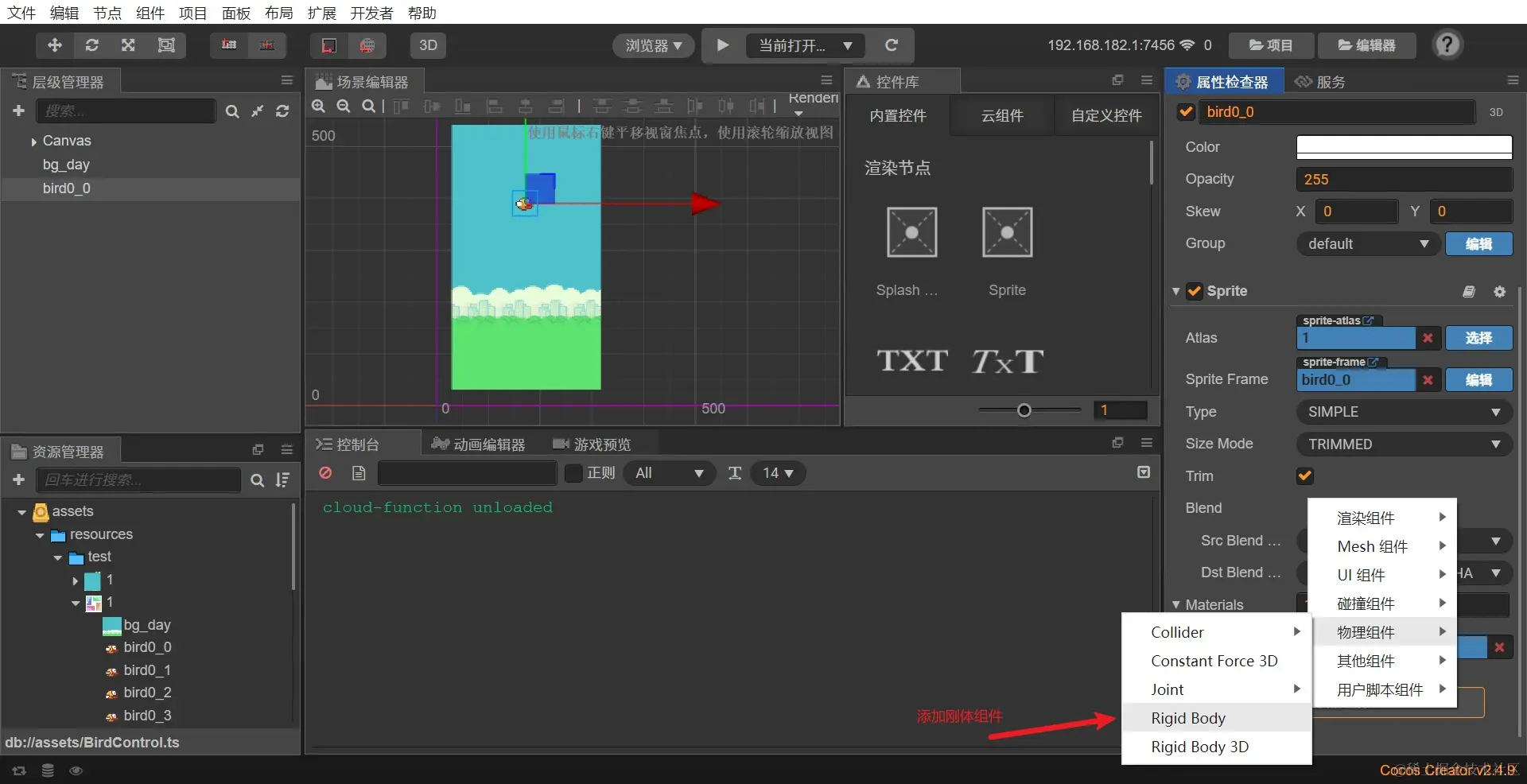The height and width of the screenshot is (784, 1527).
Task: Click the 选择 button beside Atlas
Action: (x=1478, y=338)
